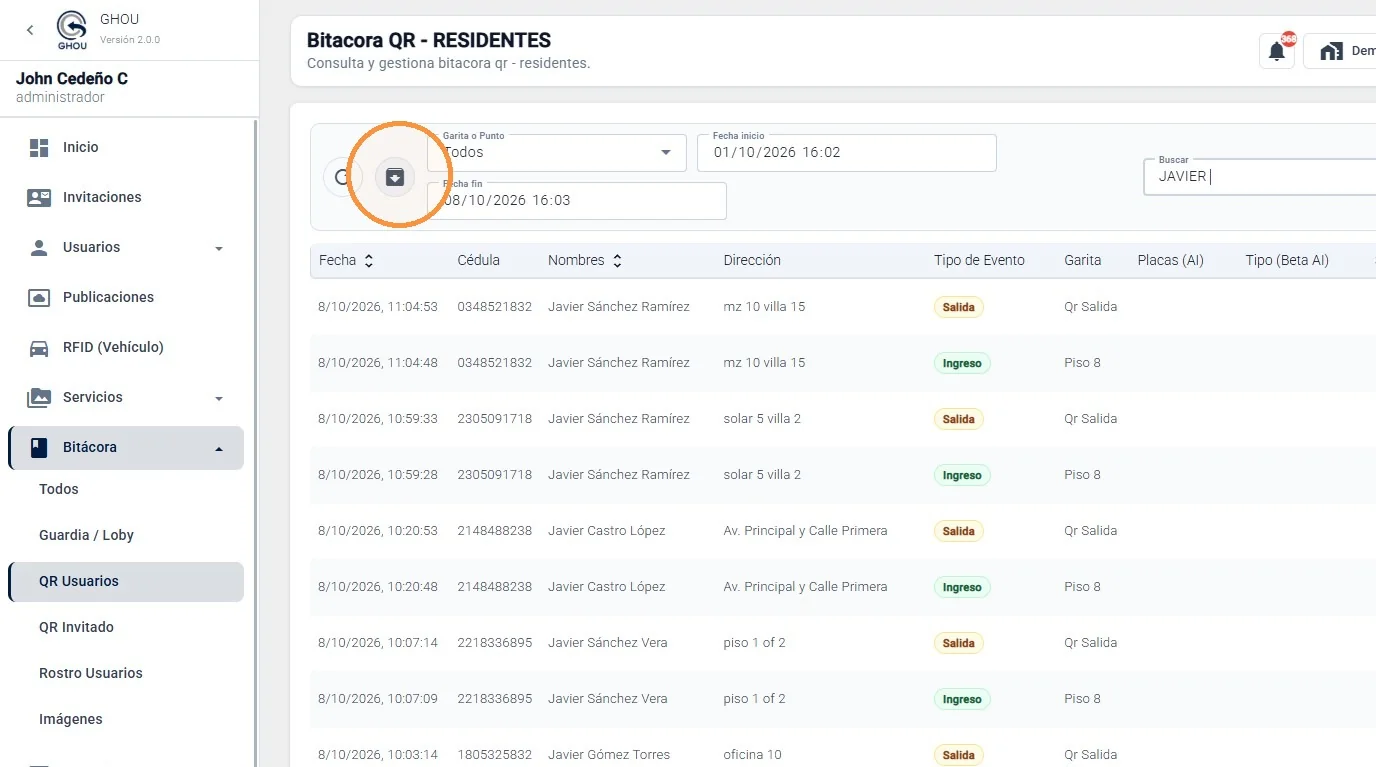Expand the Usuarios submenu arrow
The width and height of the screenshot is (1376, 767).
pos(219,249)
